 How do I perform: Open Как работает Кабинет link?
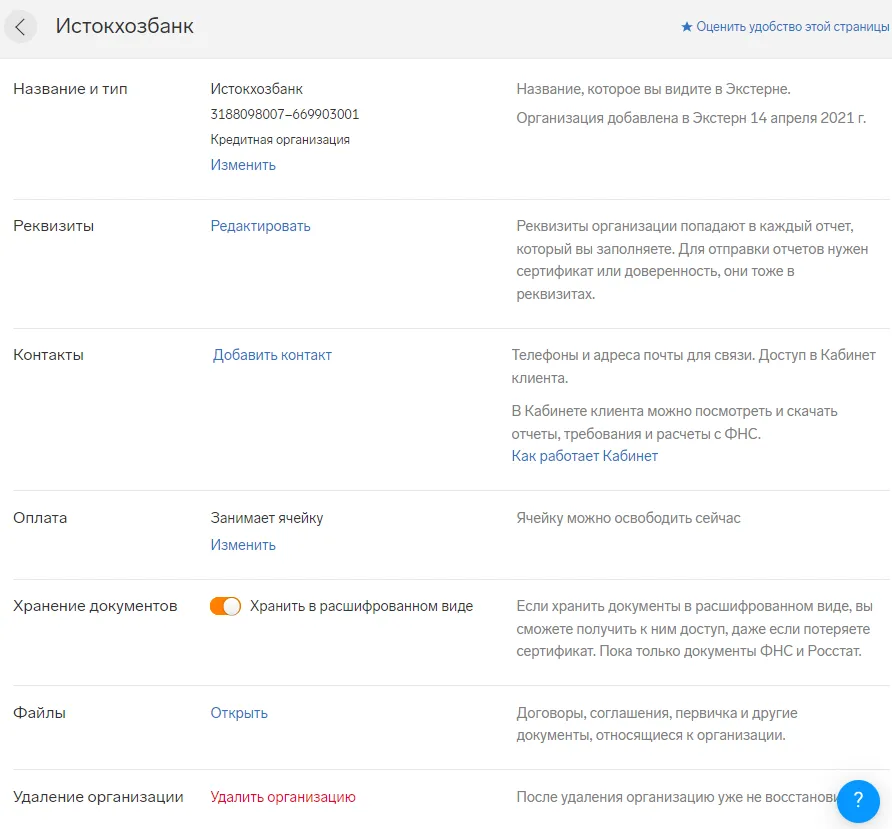tap(584, 456)
